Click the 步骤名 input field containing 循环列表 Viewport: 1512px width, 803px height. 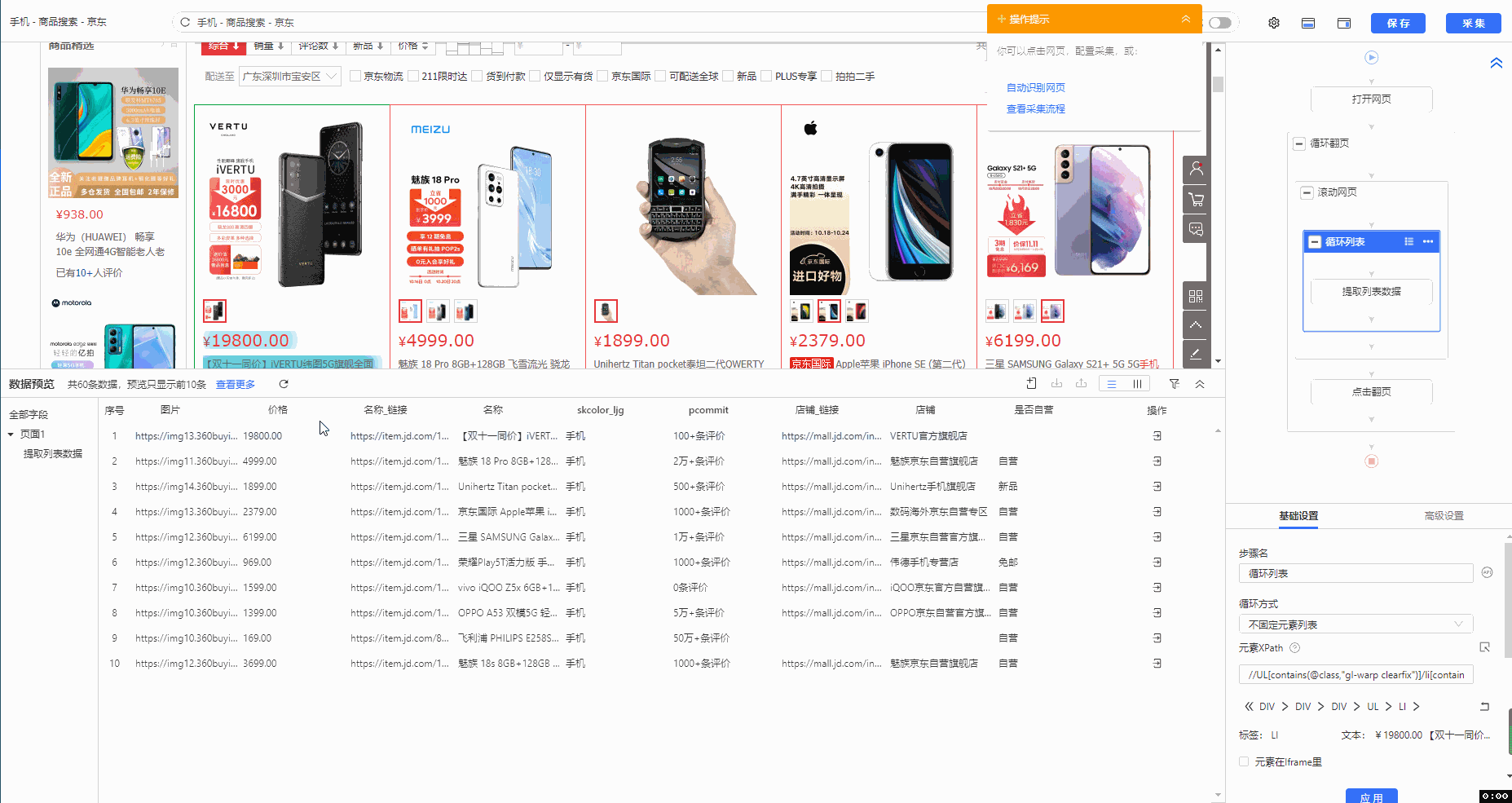(1356, 573)
